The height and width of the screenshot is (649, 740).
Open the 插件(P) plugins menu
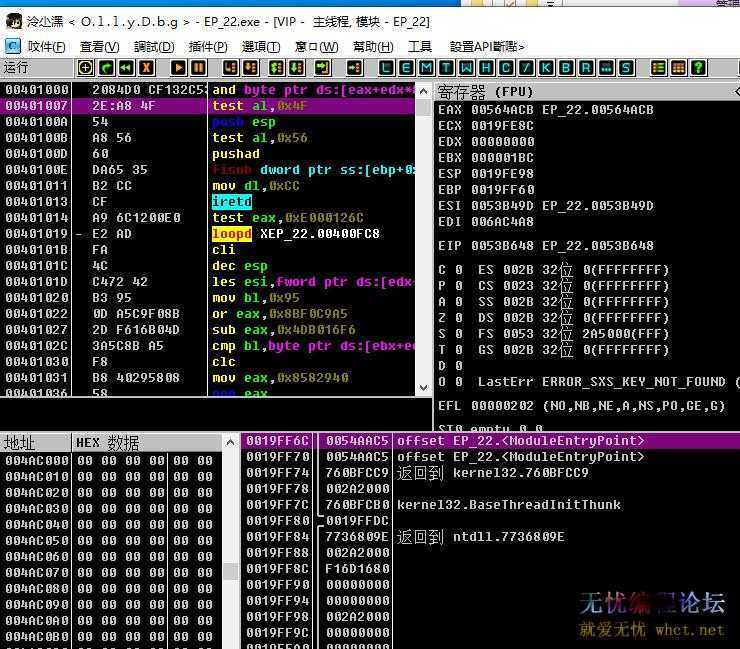pyautogui.click(x=207, y=47)
